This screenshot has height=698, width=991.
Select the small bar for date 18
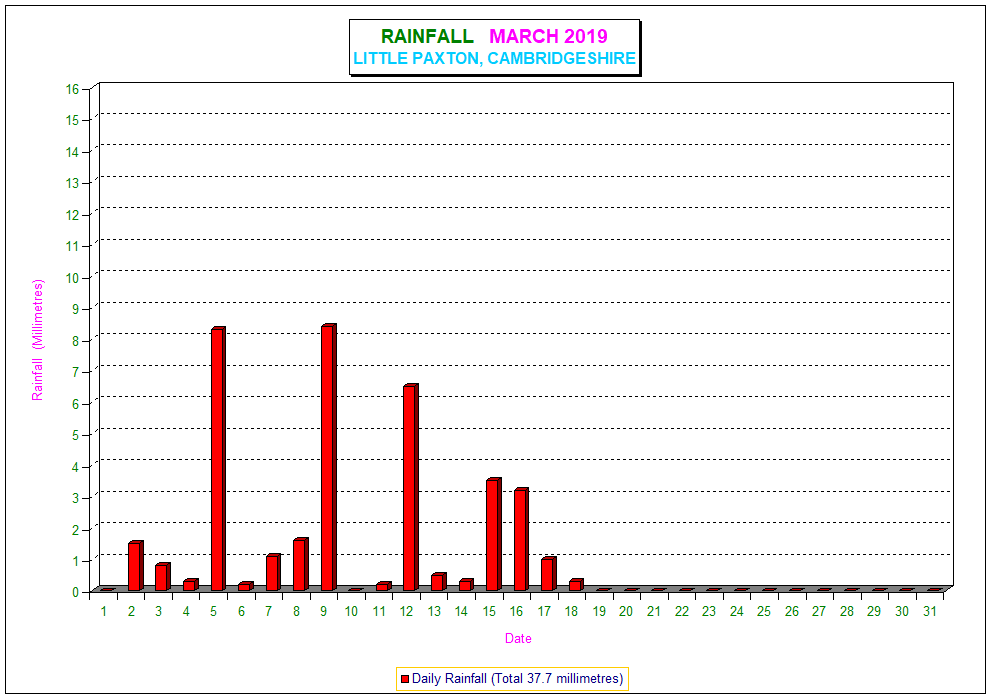576,585
